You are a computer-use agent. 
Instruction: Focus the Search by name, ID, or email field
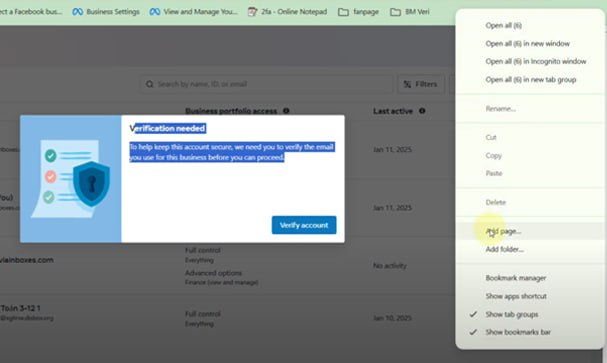click(266, 84)
